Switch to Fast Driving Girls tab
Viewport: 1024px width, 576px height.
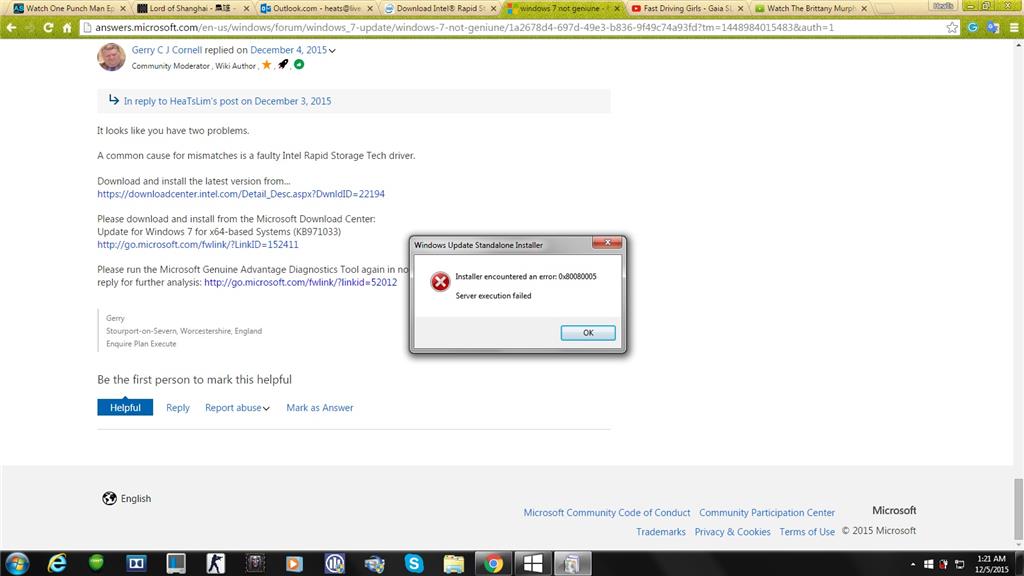(687, 8)
